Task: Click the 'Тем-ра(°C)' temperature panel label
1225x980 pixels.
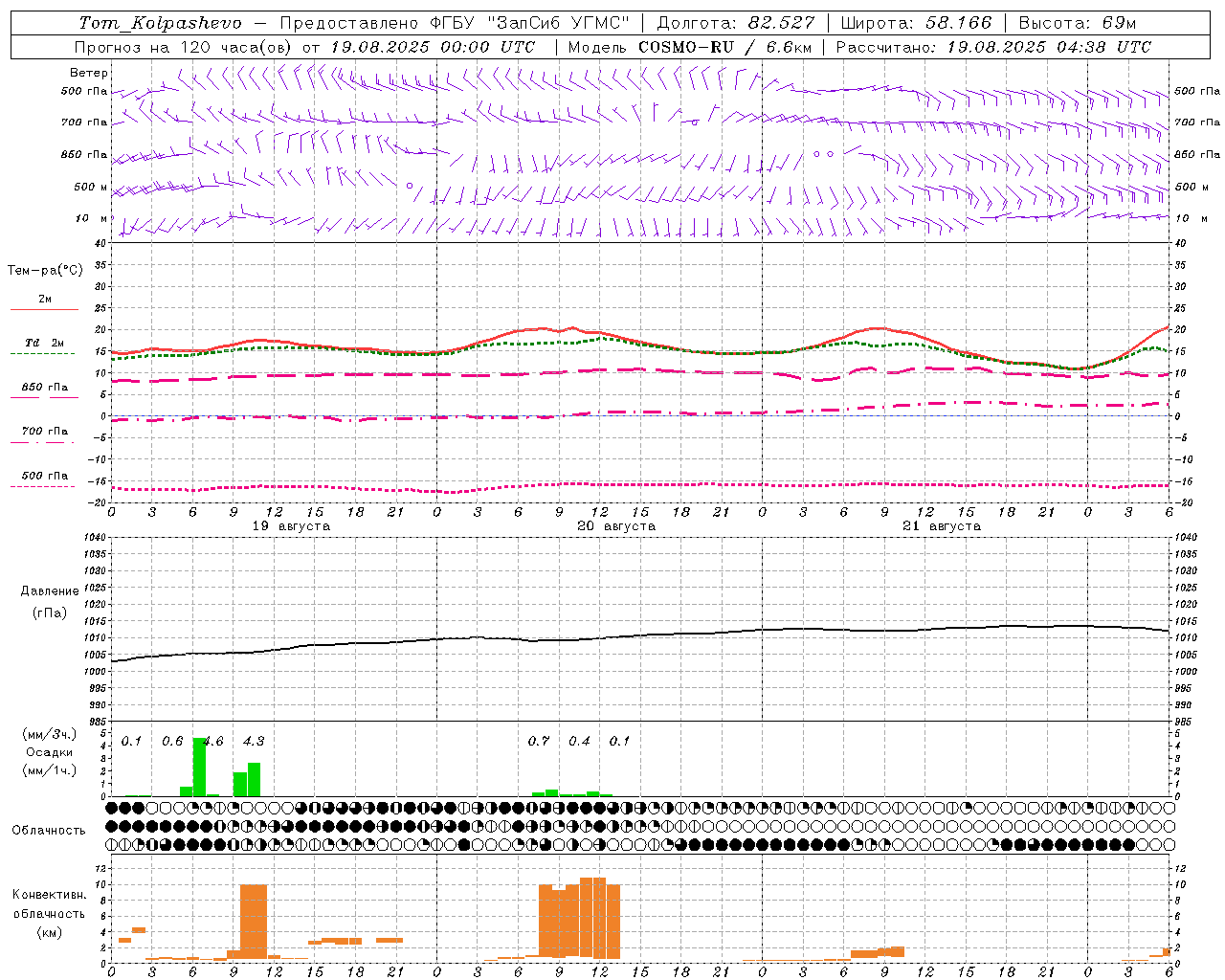Action: [45, 270]
